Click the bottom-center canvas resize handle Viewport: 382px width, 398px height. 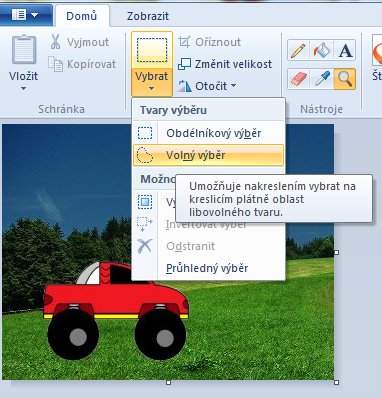tap(169, 382)
